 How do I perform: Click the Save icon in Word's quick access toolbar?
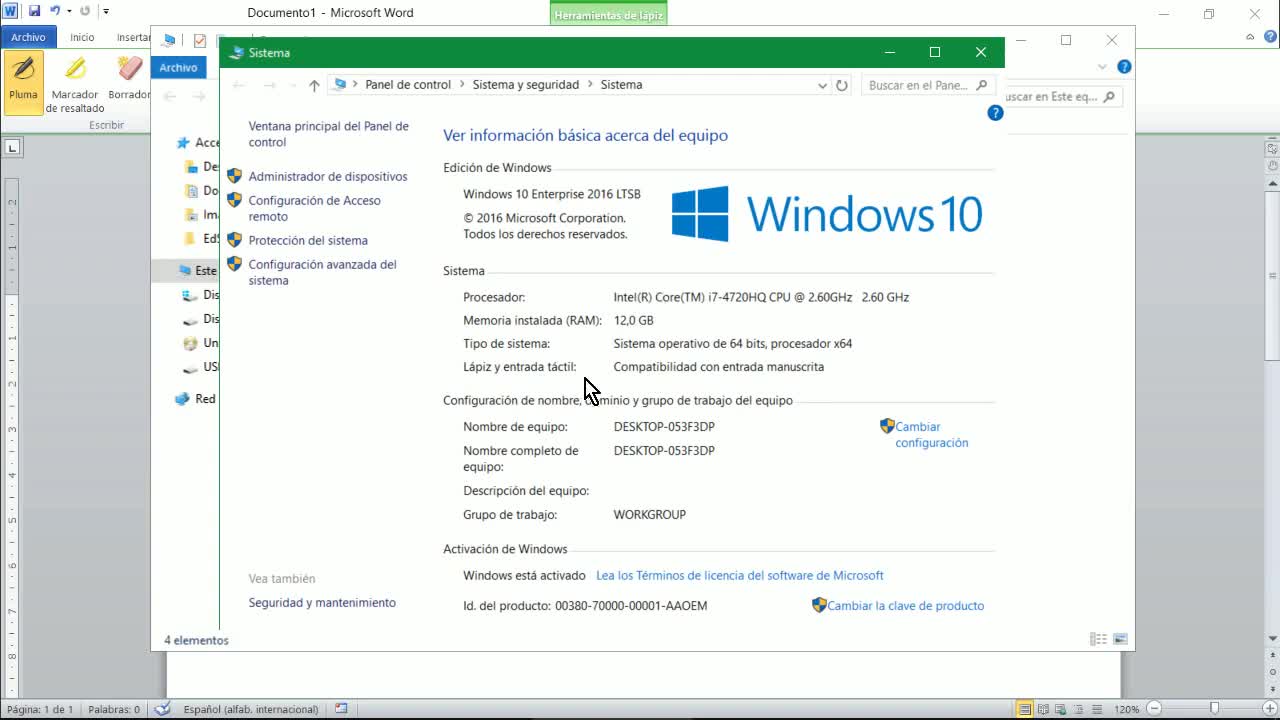34,12
